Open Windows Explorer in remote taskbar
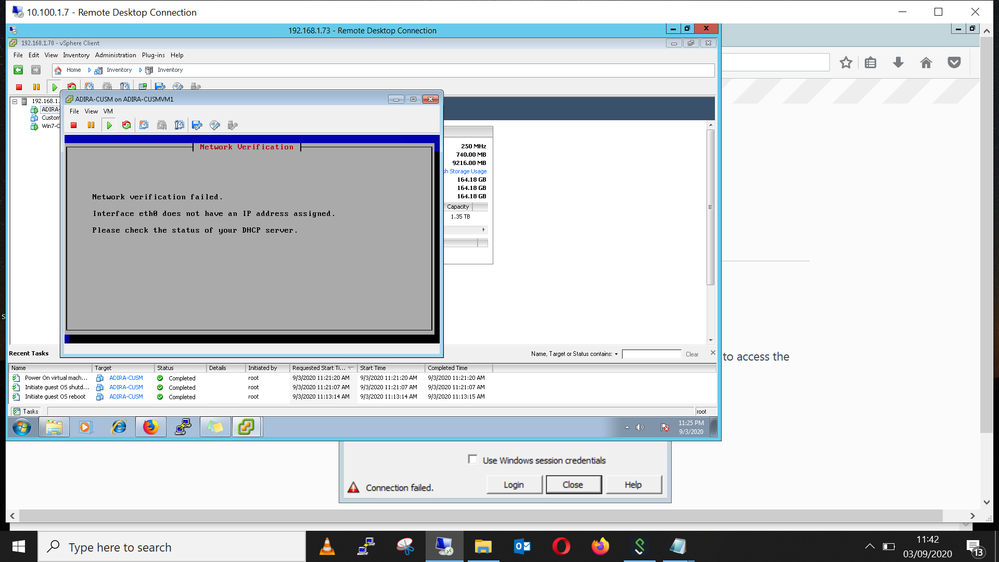This screenshot has width=999, height=562. point(54,427)
